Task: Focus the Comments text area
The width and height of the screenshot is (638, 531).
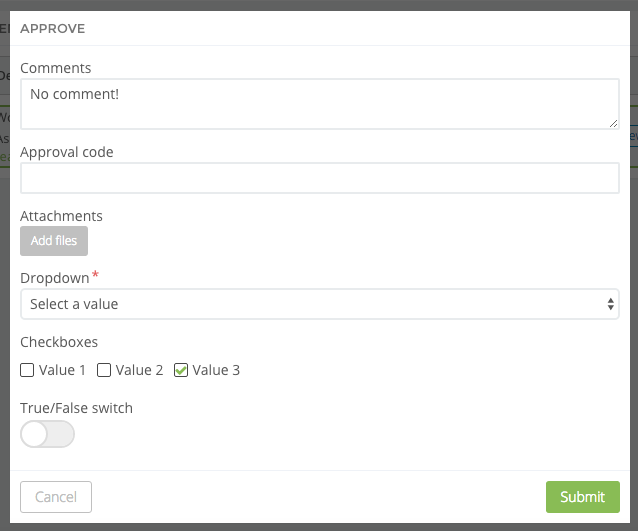Action: 319,104
